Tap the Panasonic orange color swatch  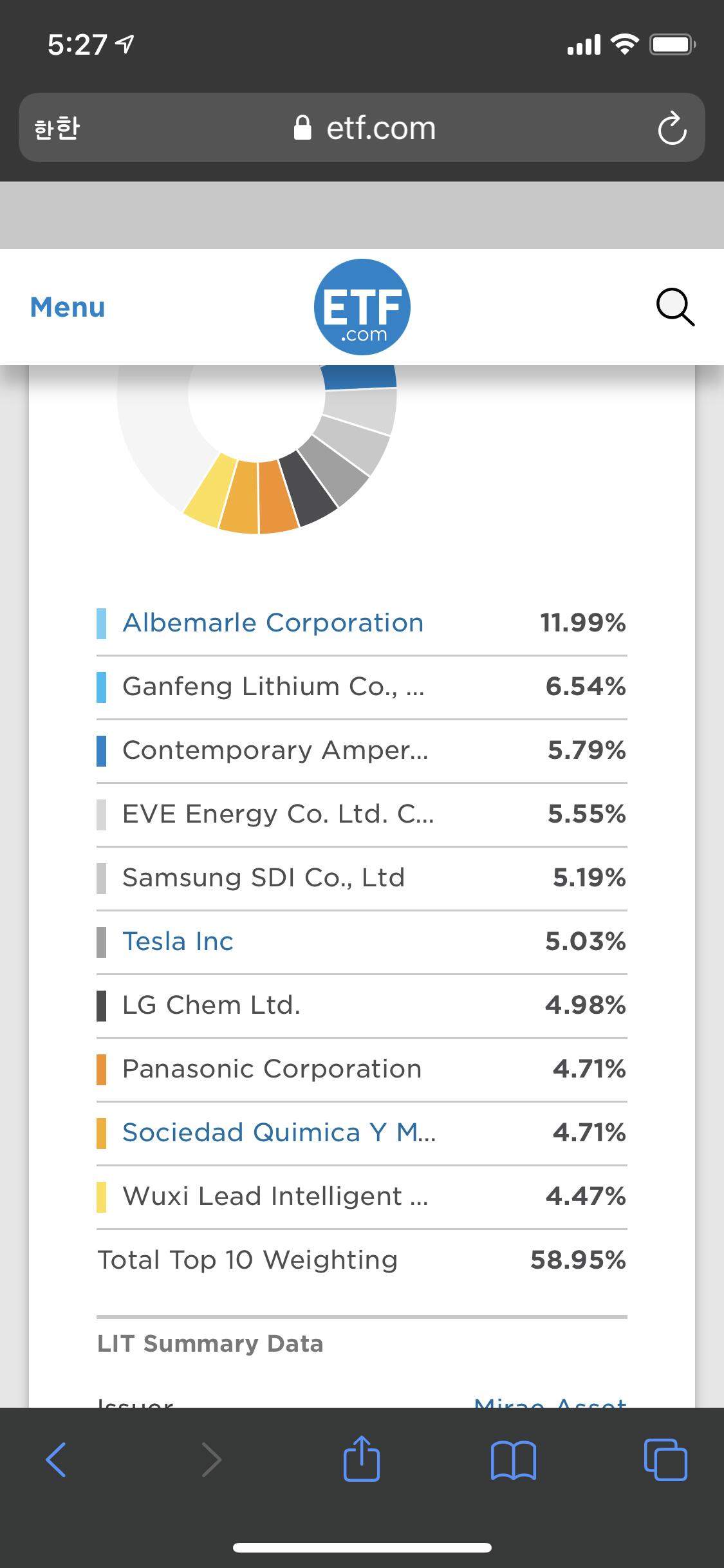click(101, 1069)
